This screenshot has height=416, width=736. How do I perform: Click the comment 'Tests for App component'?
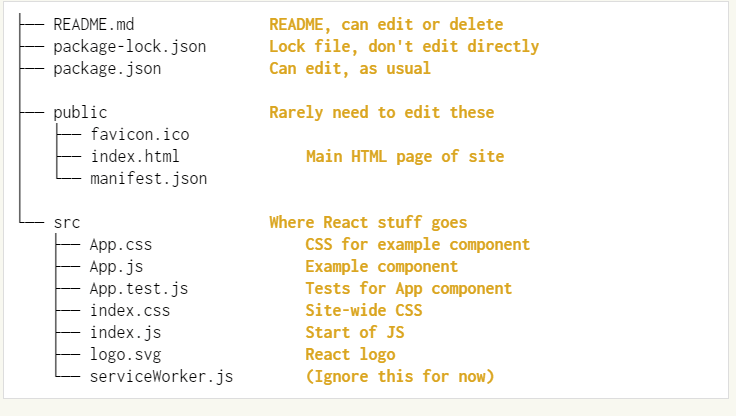409,289
